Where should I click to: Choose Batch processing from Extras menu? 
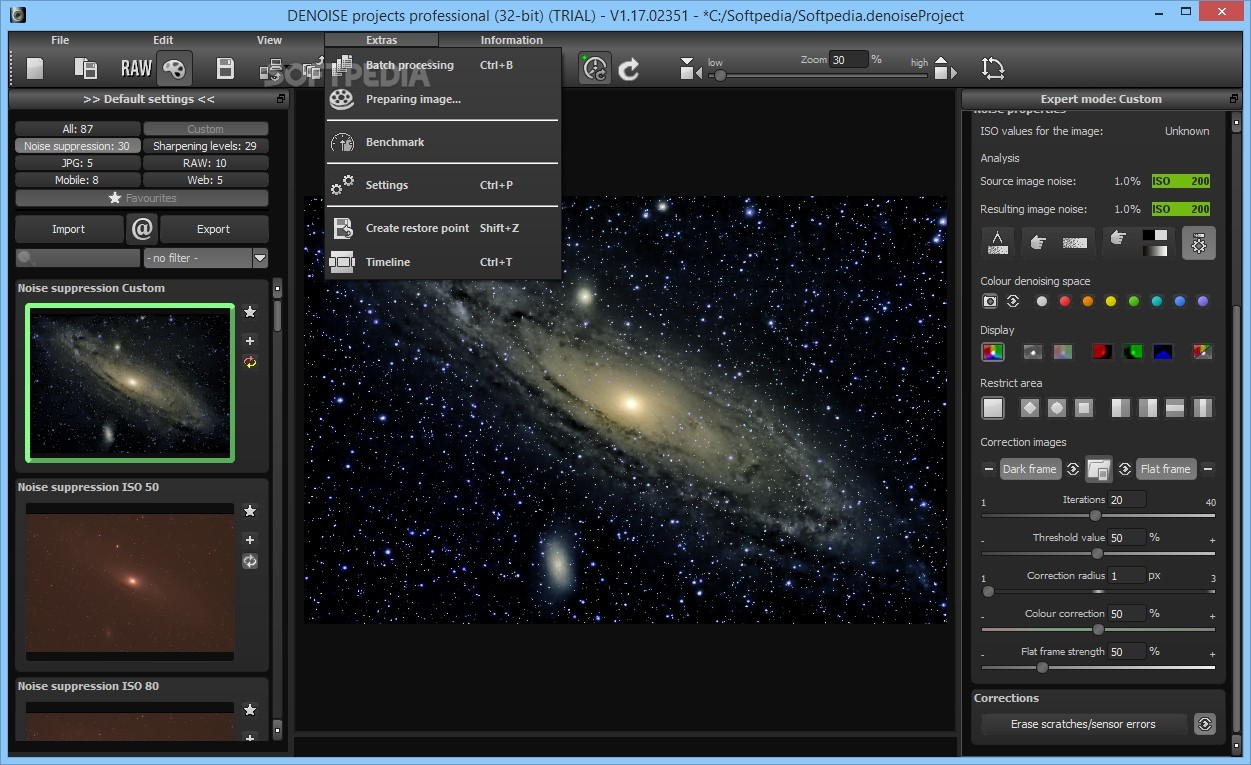tap(443, 65)
